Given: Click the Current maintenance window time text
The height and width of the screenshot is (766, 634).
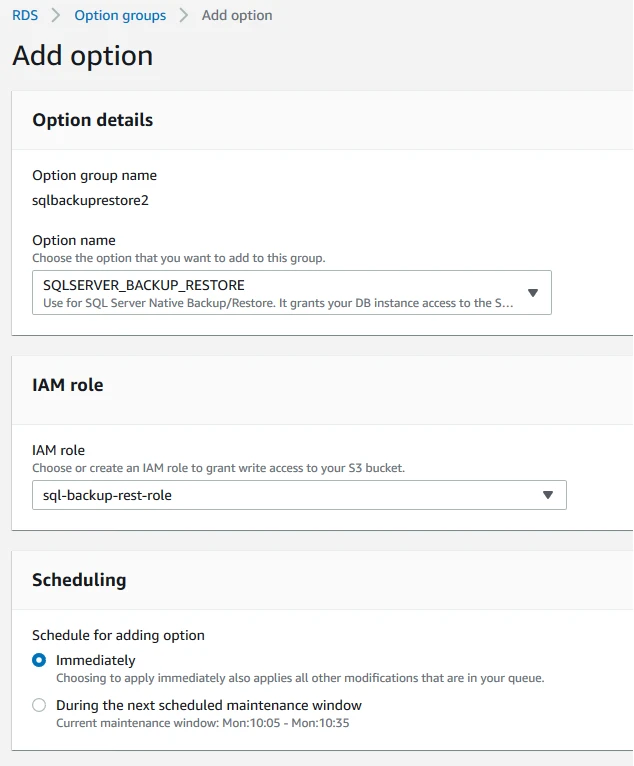Looking at the screenshot, I should [203, 723].
